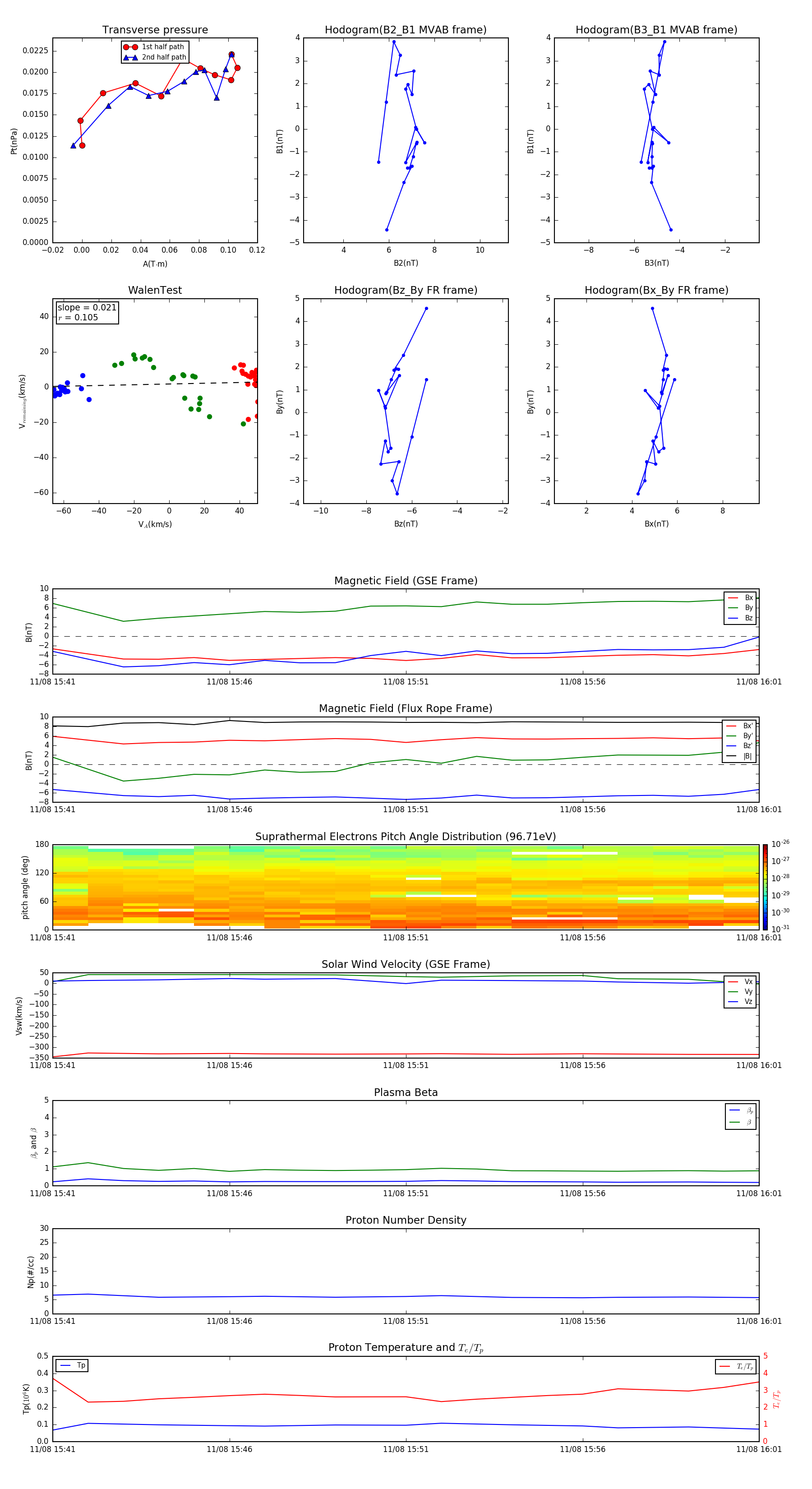Click the 'Pt(nPa)' y-axis label
Screen dimensions: 812x1489
click(14, 141)
